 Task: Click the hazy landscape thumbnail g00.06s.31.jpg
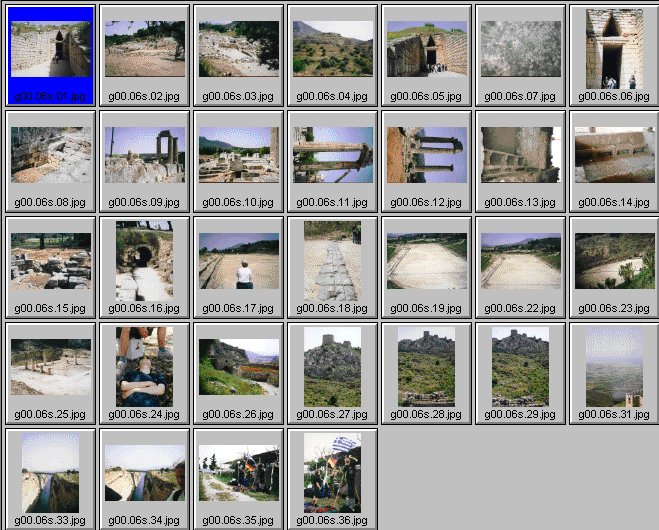(614, 367)
